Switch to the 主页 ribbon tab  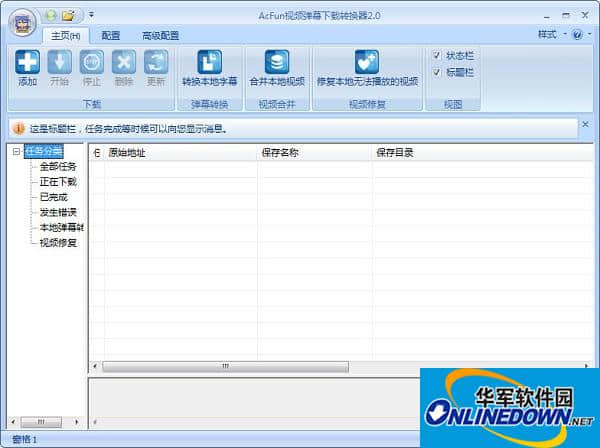[x=65, y=36]
